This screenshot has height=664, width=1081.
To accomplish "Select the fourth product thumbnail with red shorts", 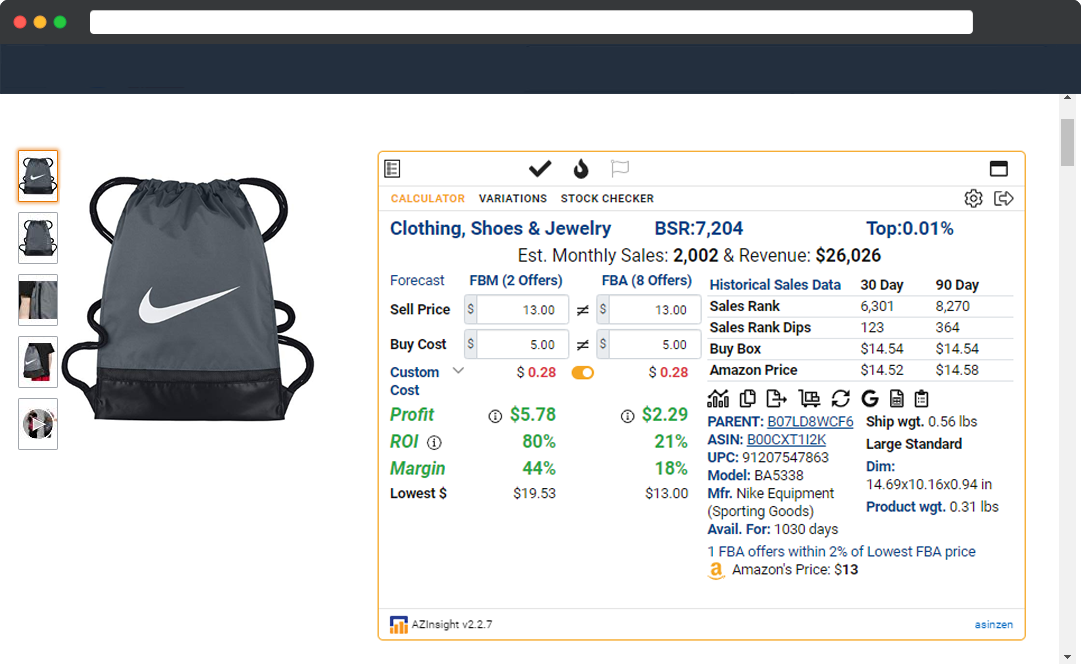I will tap(38, 362).
